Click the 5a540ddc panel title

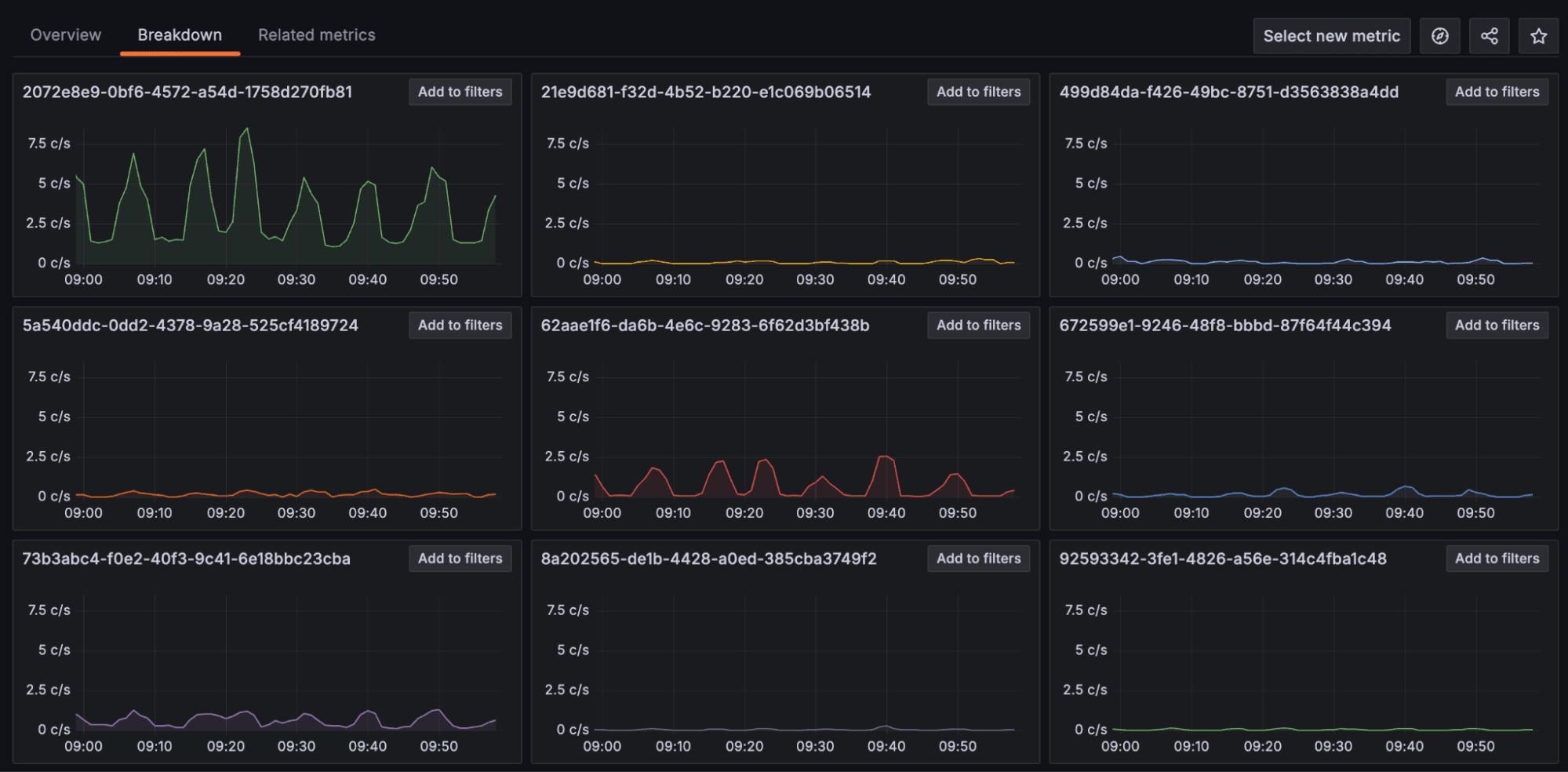coord(189,325)
